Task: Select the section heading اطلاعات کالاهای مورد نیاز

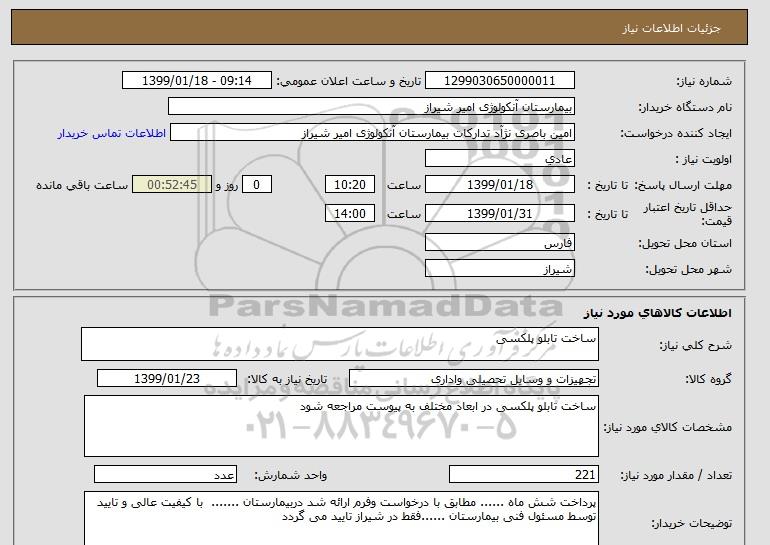Action: tap(658, 312)
